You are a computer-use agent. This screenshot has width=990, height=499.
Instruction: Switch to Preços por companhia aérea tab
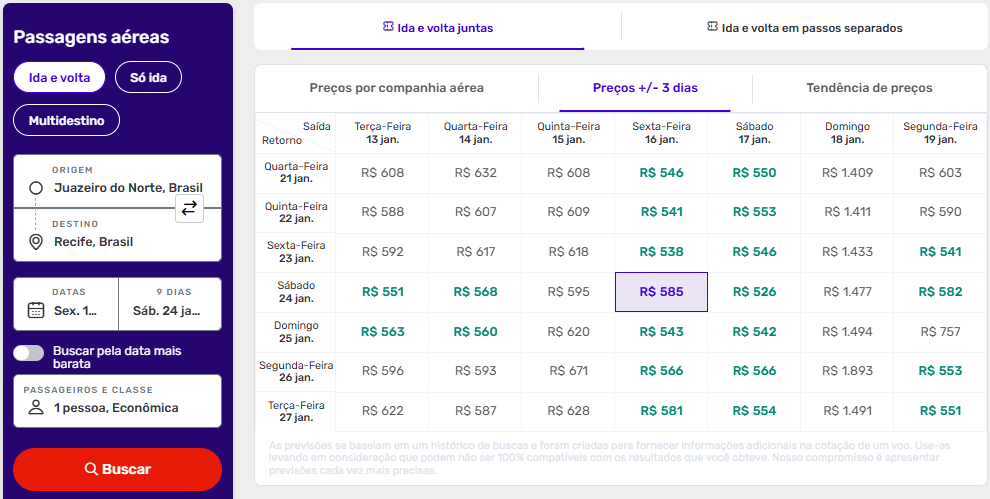[396, 88]
